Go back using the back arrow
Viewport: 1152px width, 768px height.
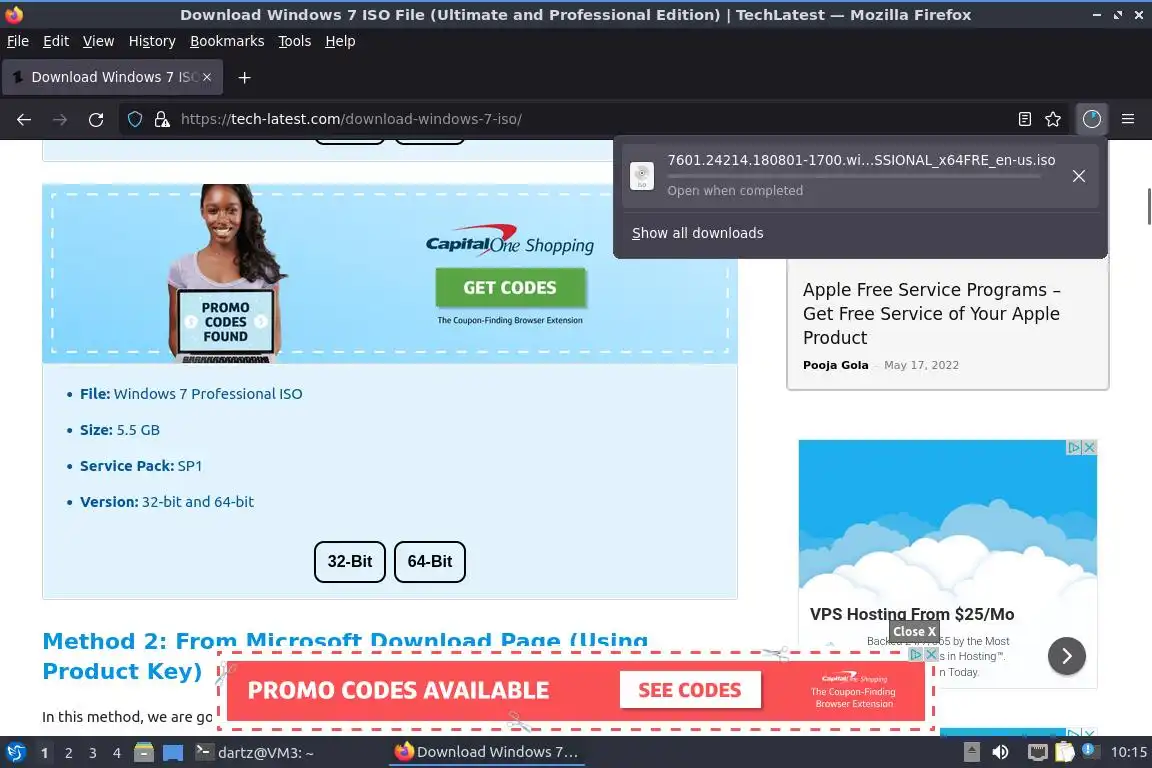pyautogui.click(x=24, y=119)
